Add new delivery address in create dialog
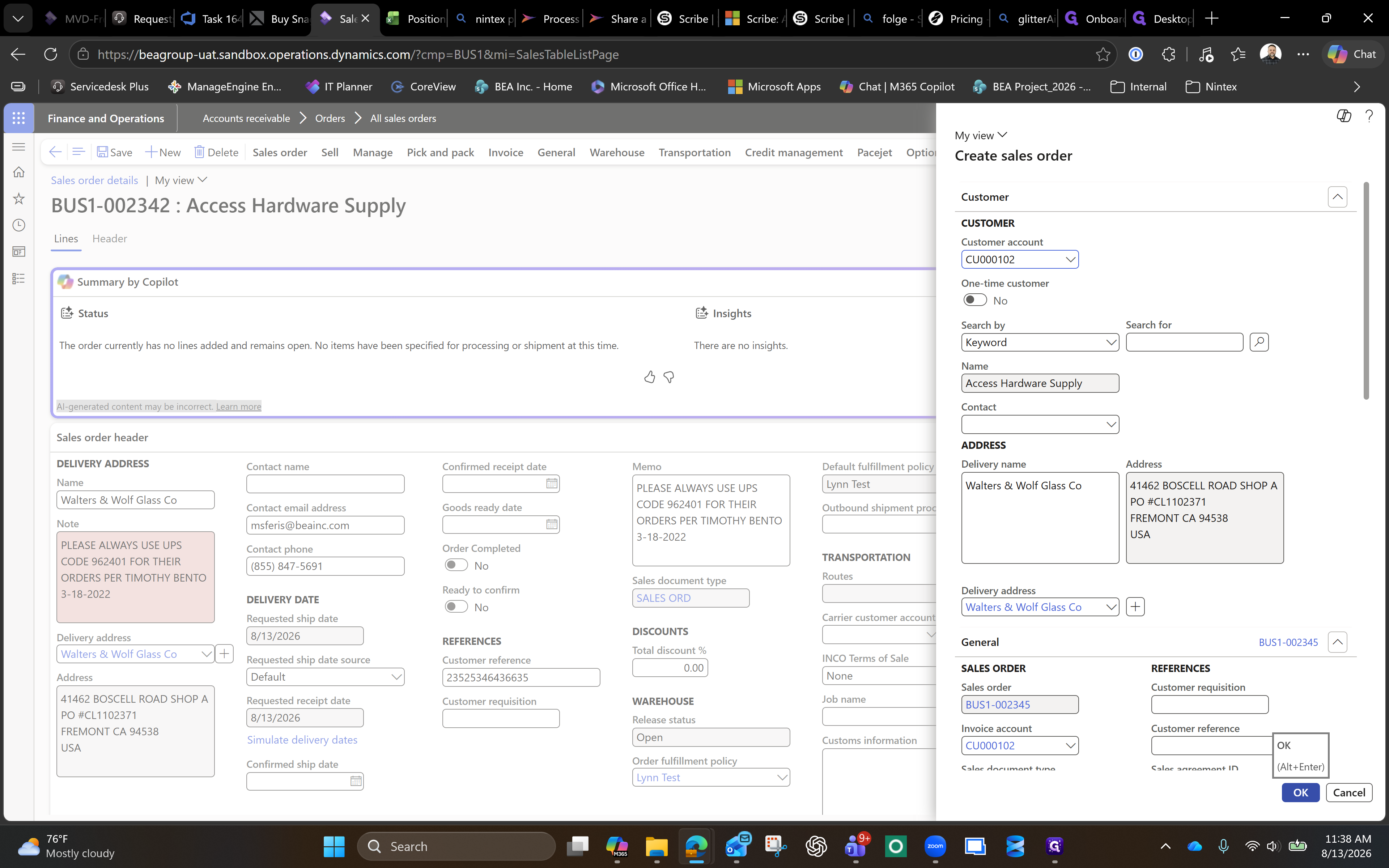The height and width of the screenshot is (868, 1389). [1135, 607]
